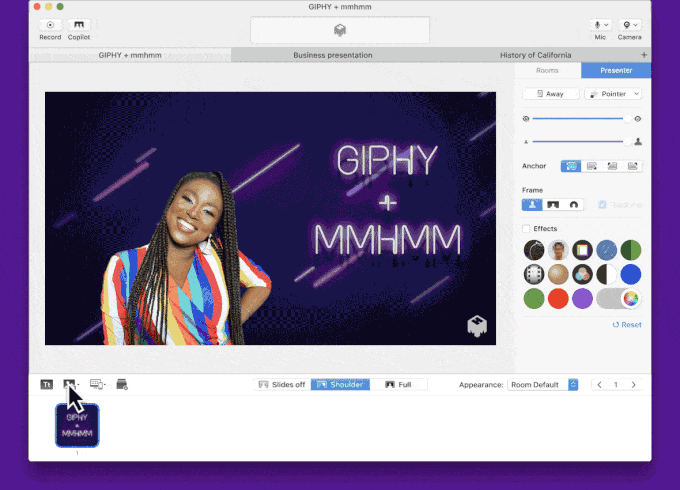The width and height of the screenshot is (680, 490).
Task: Open the Appearance Room Default dropdown
Action: coord(543,385)
